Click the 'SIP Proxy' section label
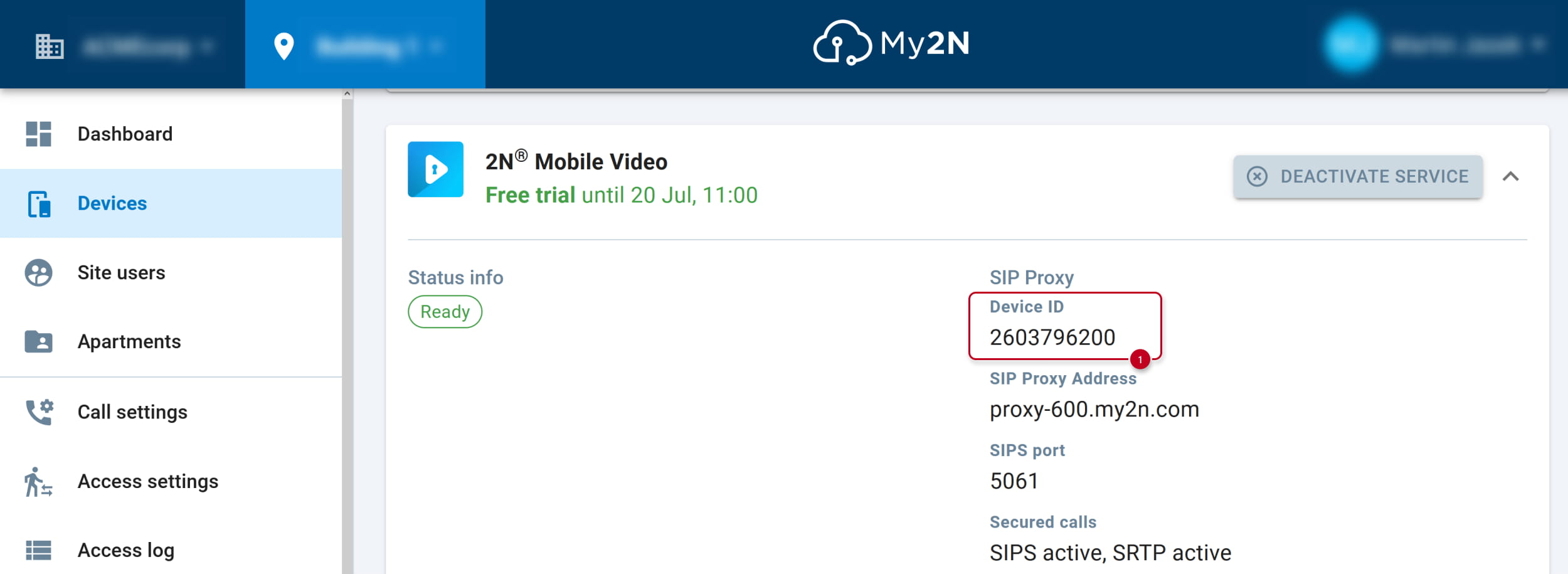 [x=1032, y=277]
